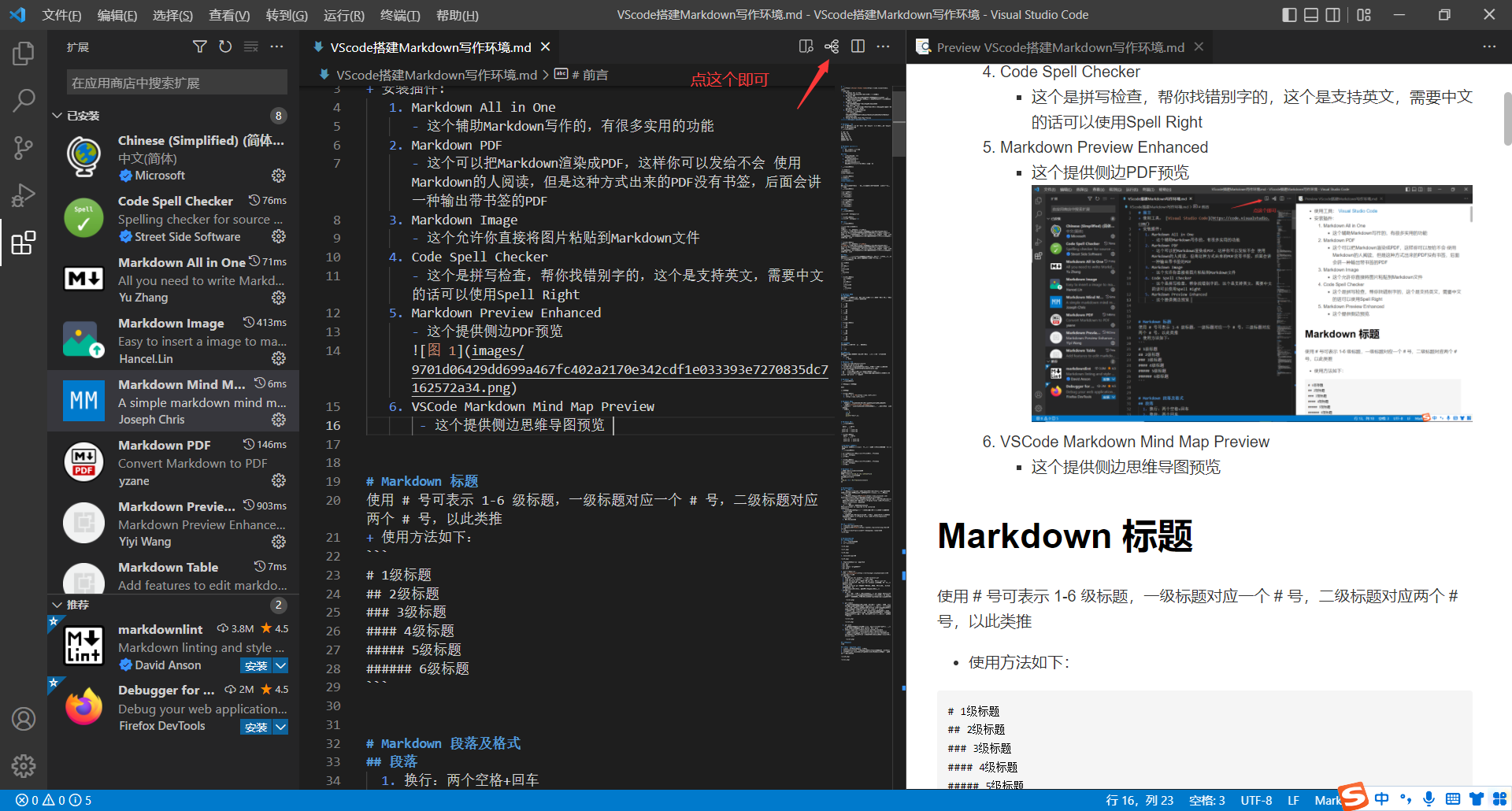Toggle bottom panel layout

pos(1311,15)
